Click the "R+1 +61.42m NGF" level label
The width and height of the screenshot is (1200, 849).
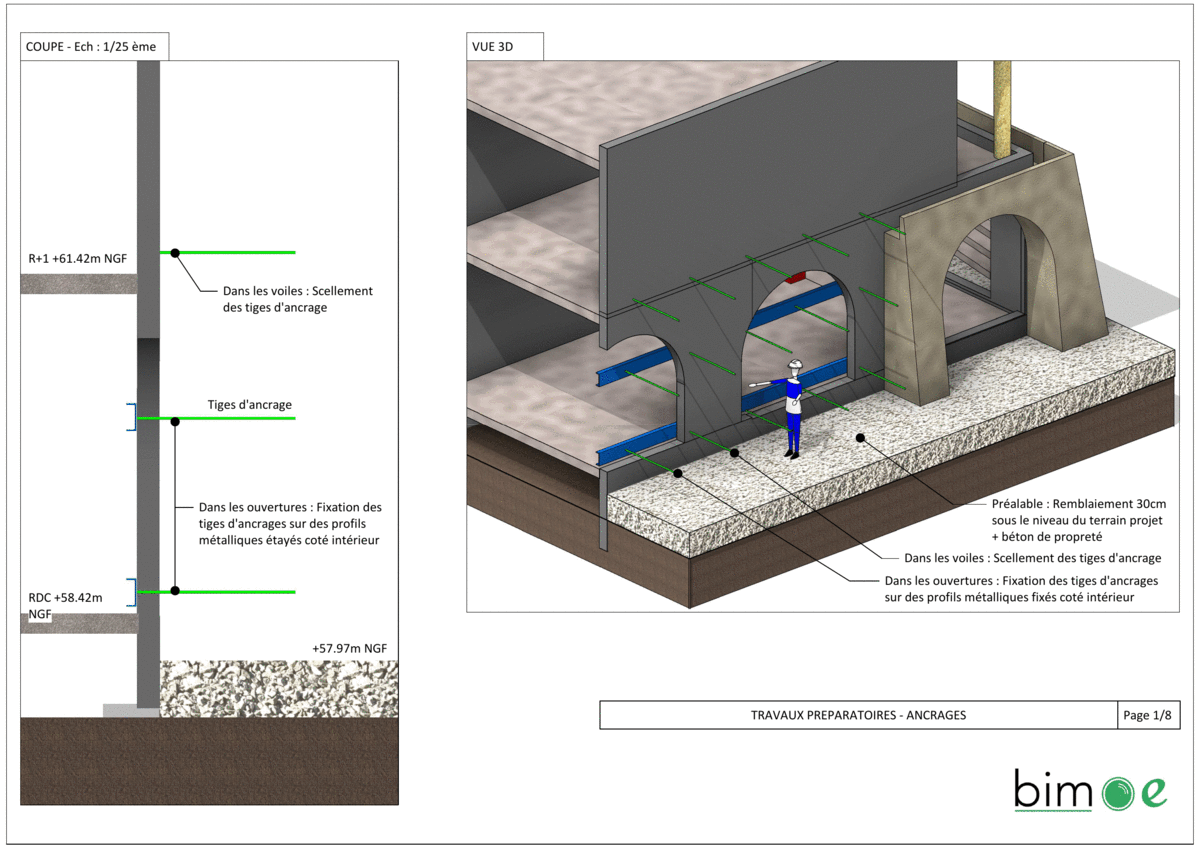[78, 259]
